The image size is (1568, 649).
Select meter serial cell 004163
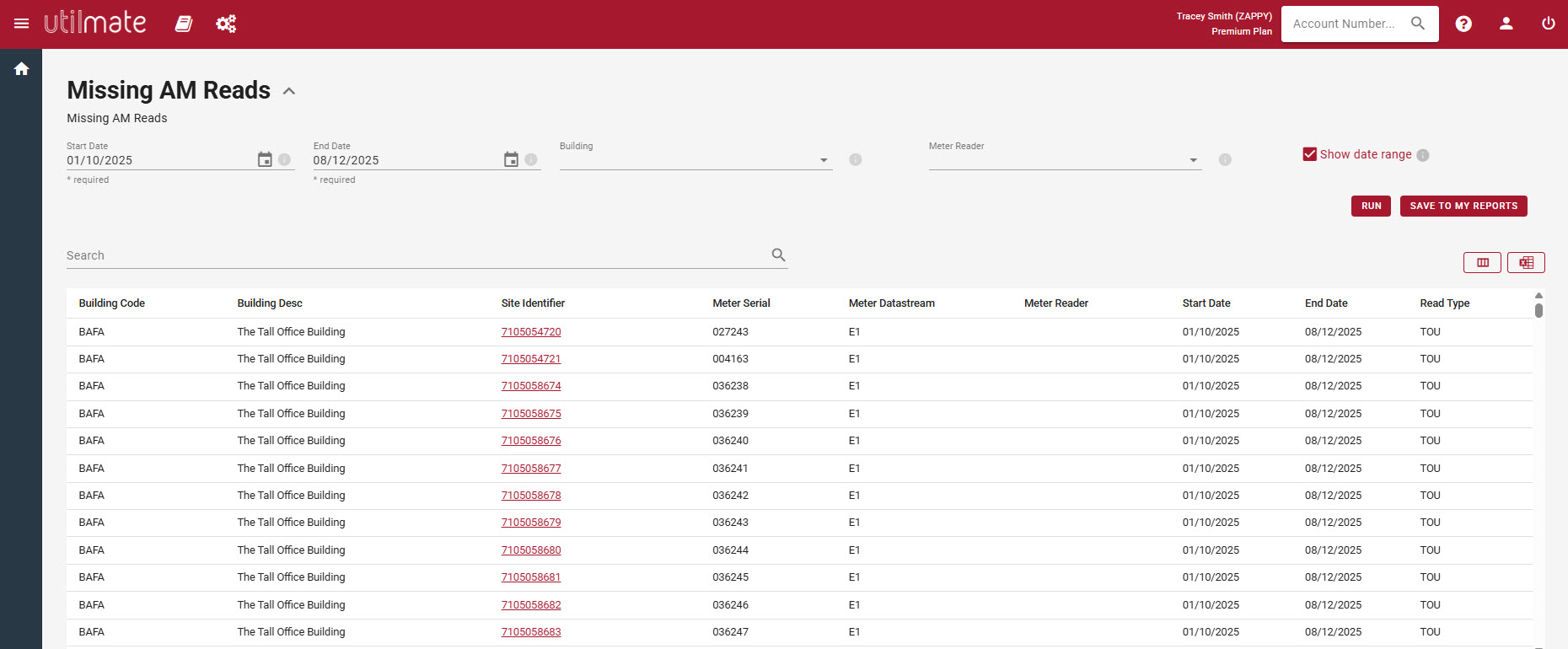[x=730, y=359]
